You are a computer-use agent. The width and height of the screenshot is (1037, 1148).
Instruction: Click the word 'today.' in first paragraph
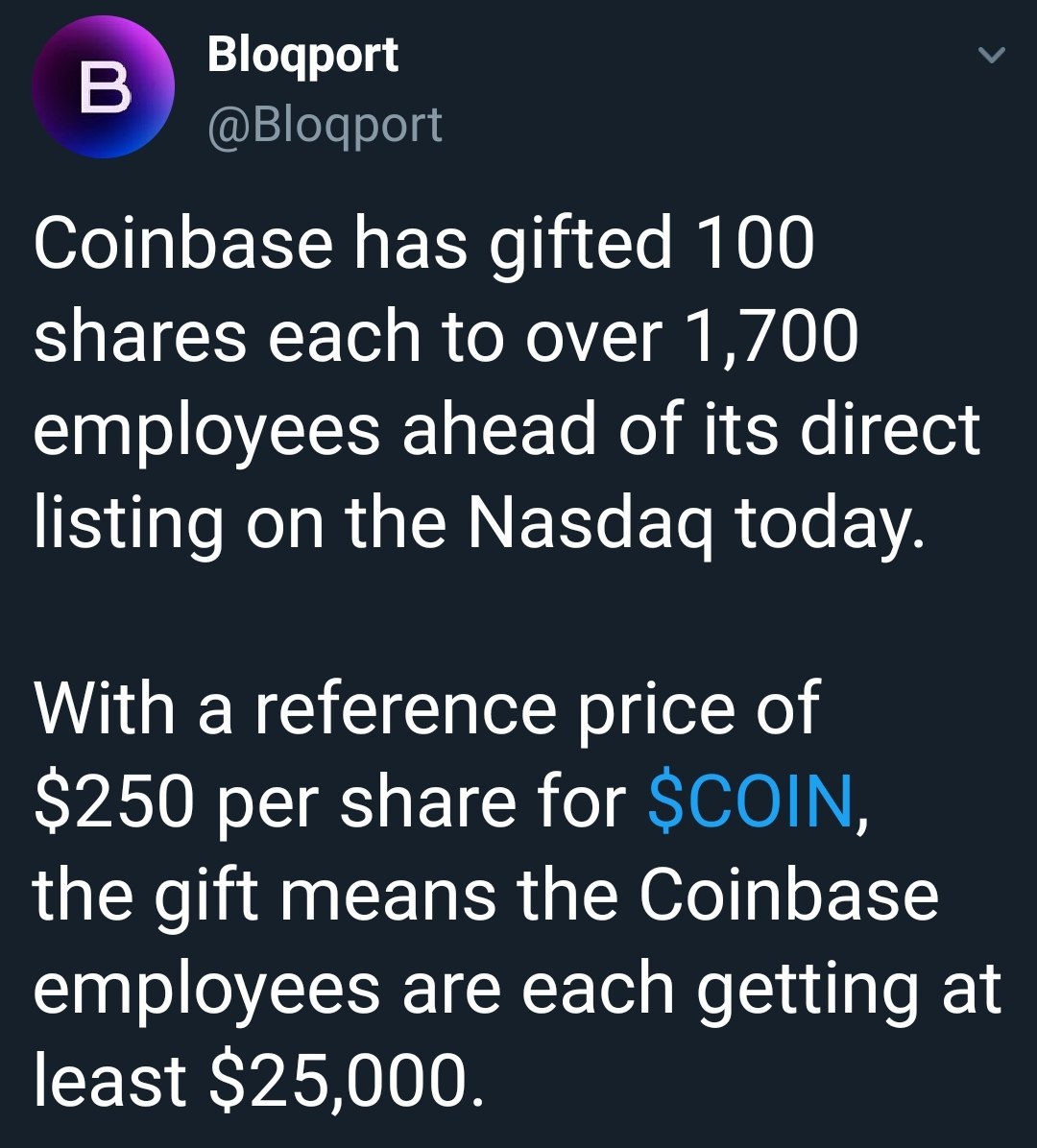pos(832,525)
